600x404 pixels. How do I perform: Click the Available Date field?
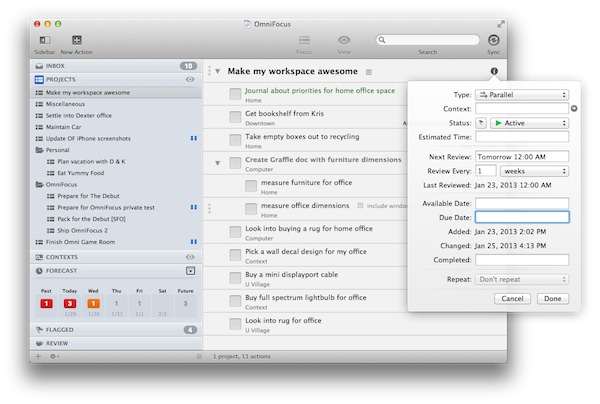click(x=522, y=203)
